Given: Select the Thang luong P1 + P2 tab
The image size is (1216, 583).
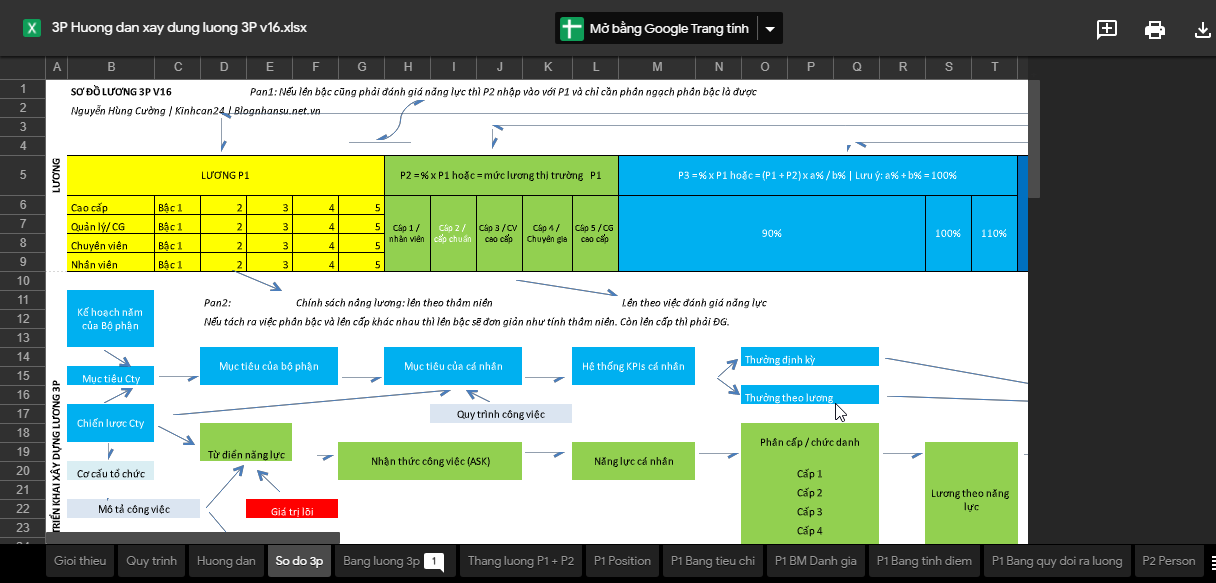Looking at the screenshot, I should coord(521,561).
